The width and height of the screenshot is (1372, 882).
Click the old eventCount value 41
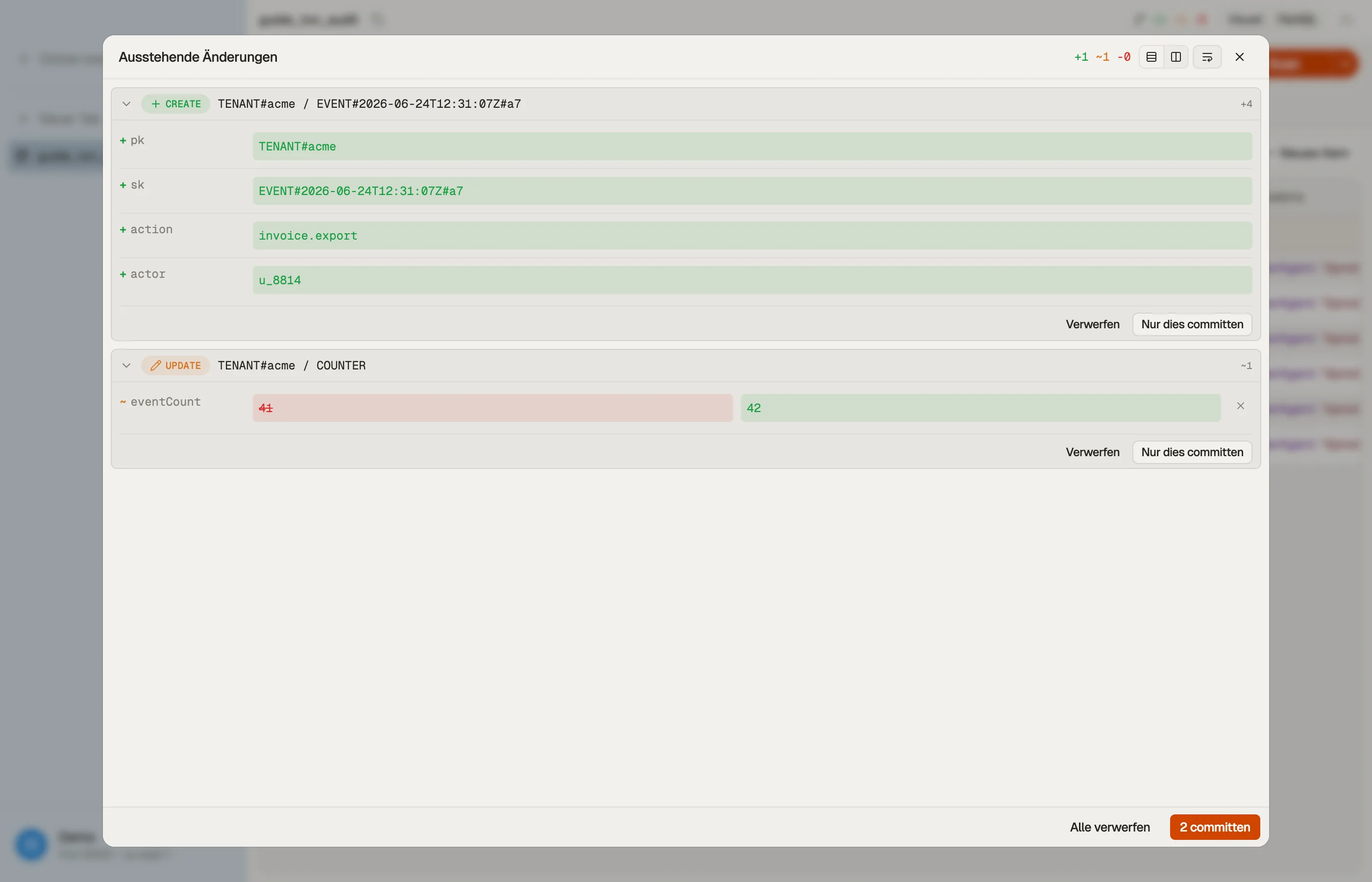coord(492,408)
